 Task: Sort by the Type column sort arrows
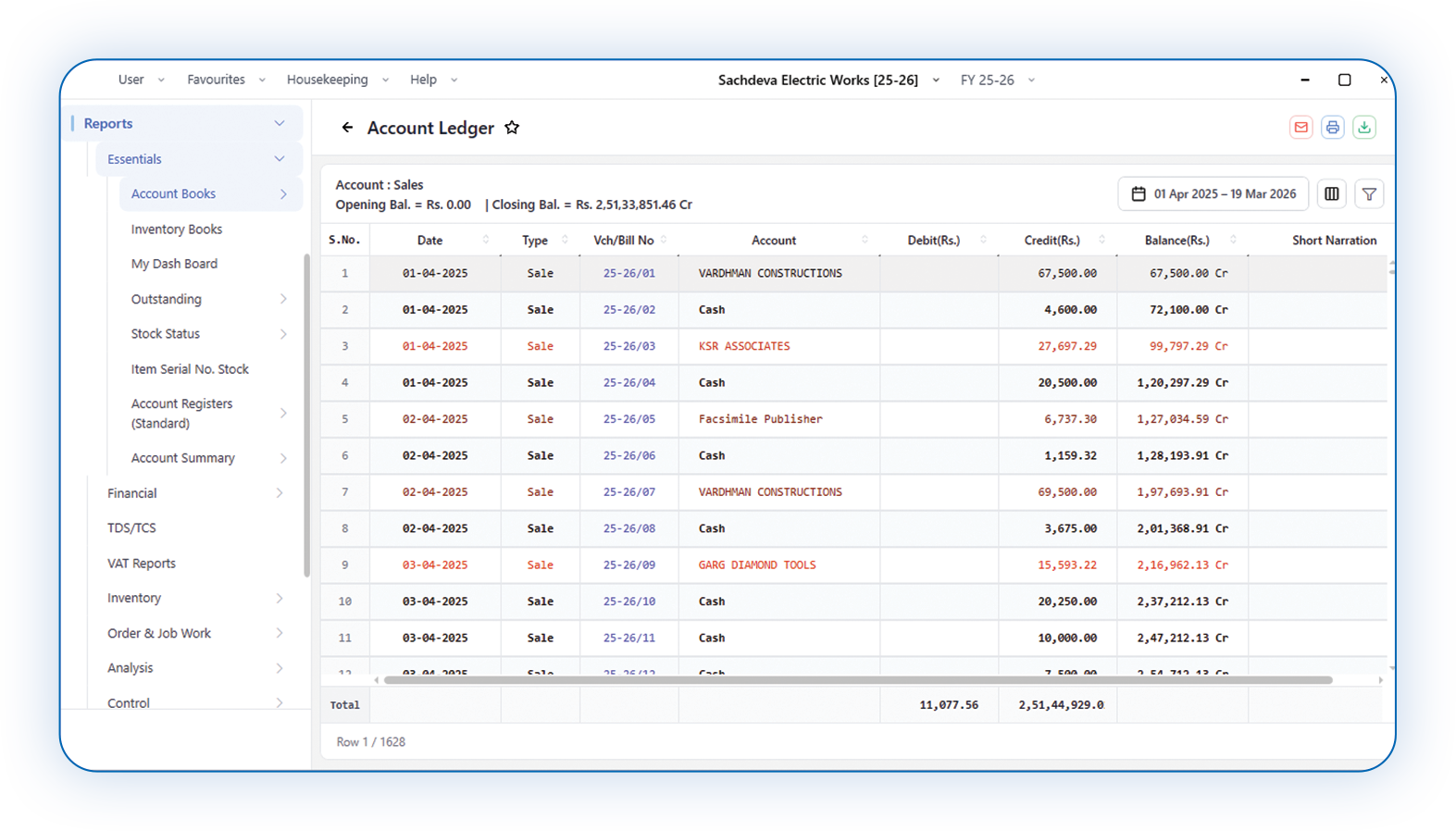(565, 240)
